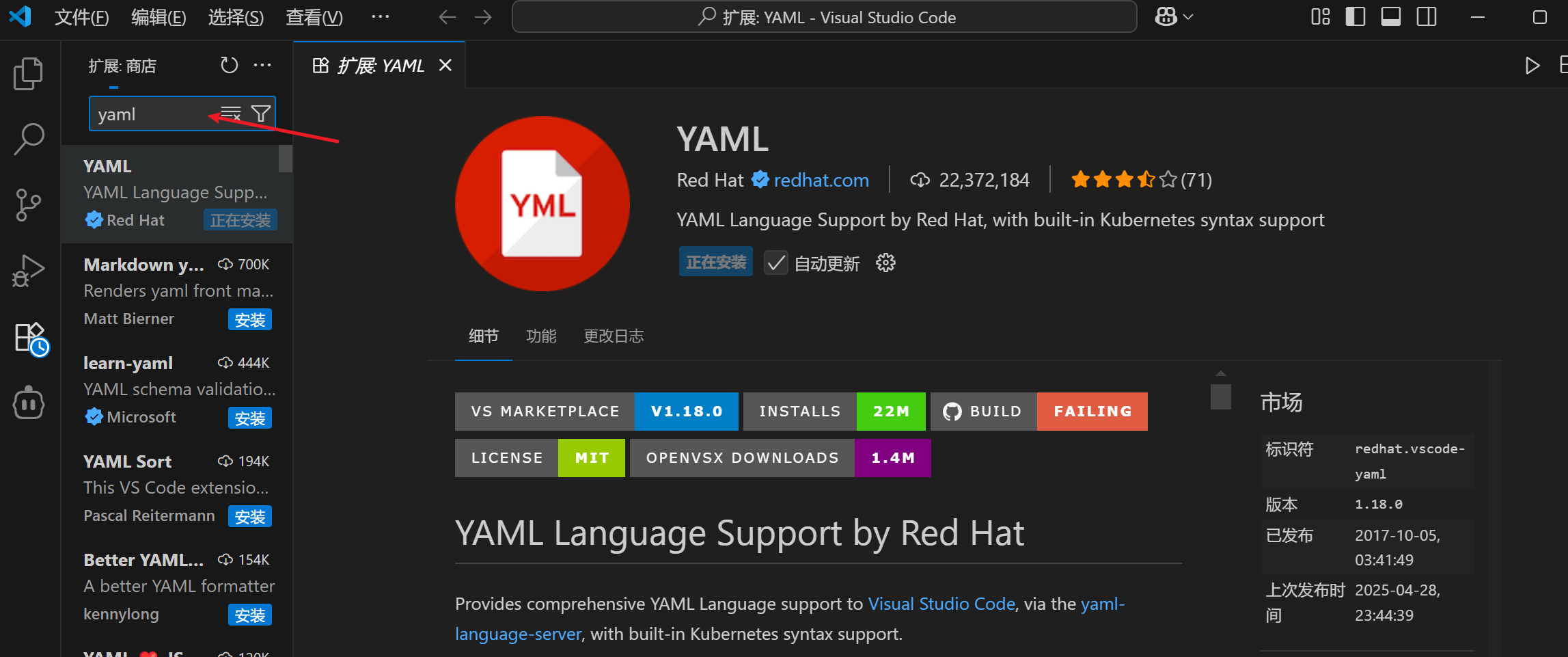
Task: Open the Search view in activity bar
Action: click(x=29, y=139)
